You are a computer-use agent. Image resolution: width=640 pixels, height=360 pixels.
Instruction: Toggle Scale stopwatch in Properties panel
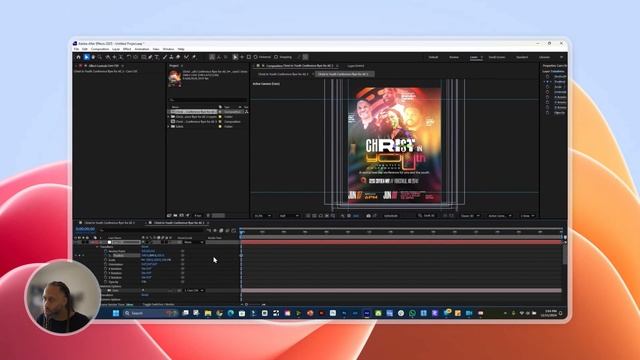click(547, 87)
